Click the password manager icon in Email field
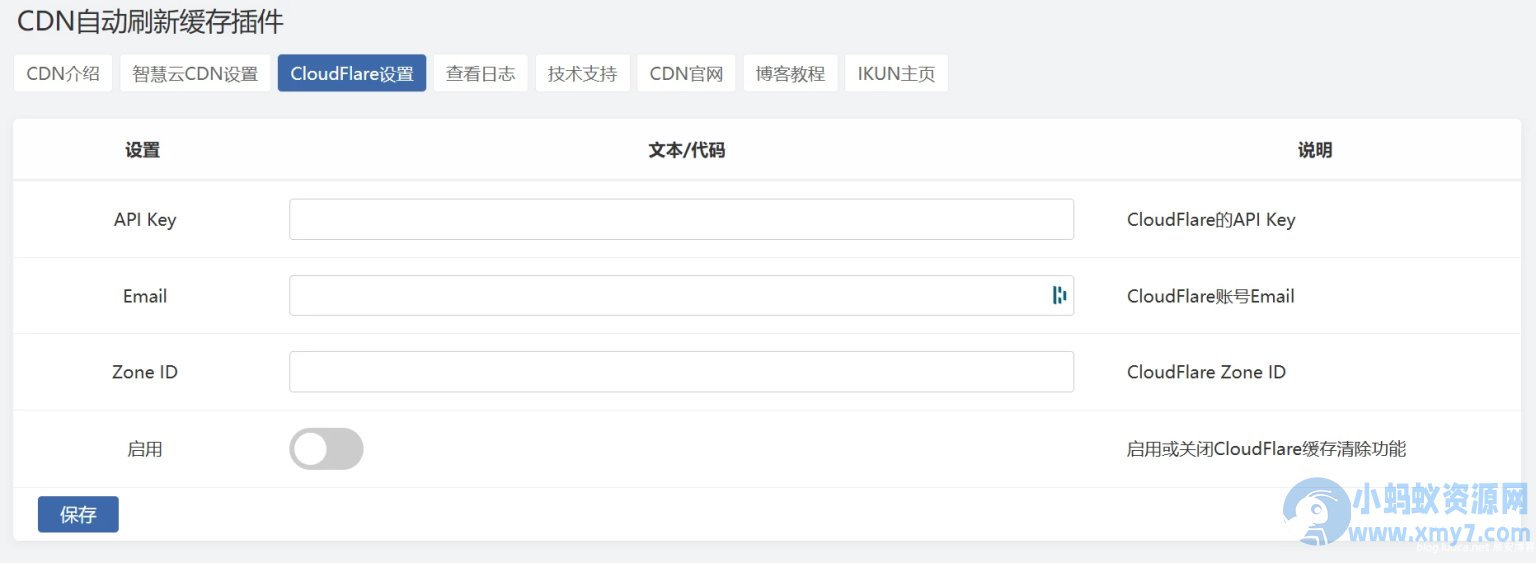 click(1059, 295)
